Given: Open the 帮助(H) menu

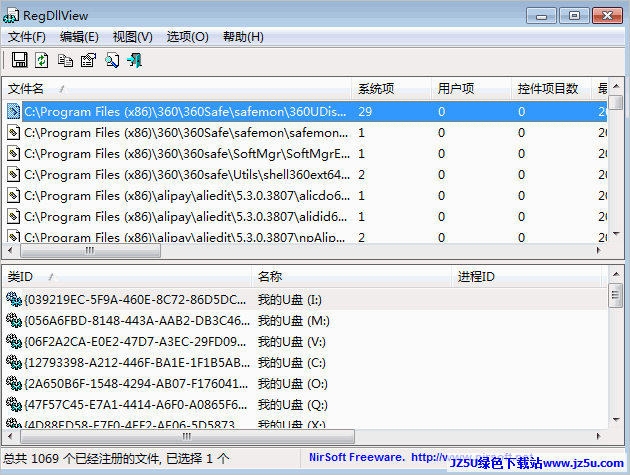Looking at the screenshot, I should click(x=243, y=37).
